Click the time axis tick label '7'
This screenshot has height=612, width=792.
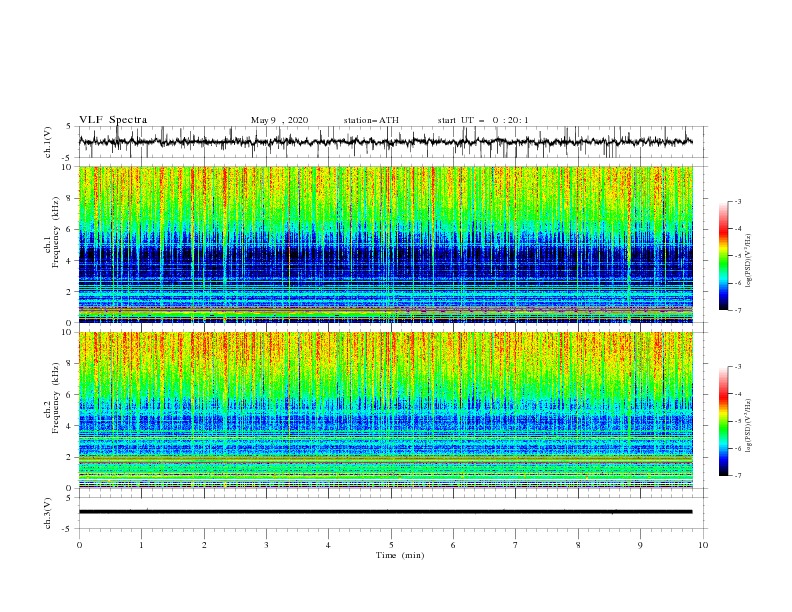click(516, 545)
